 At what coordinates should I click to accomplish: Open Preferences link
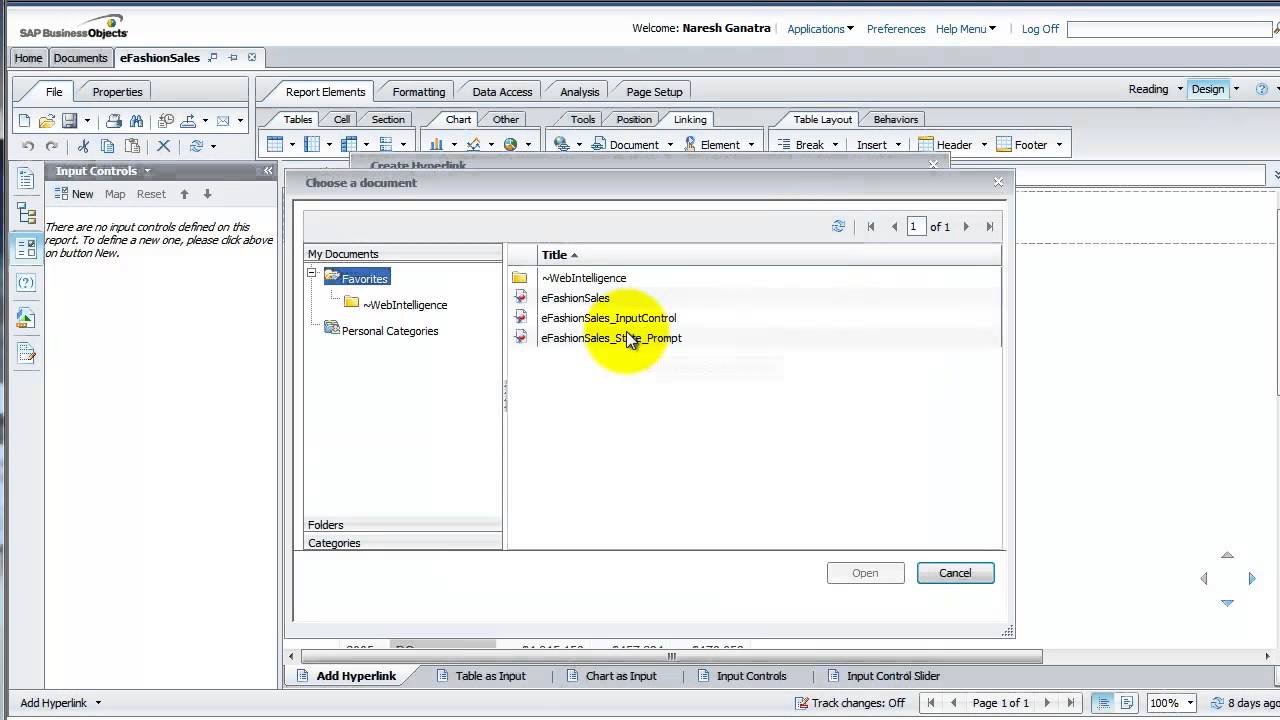(x=895, y=29)
